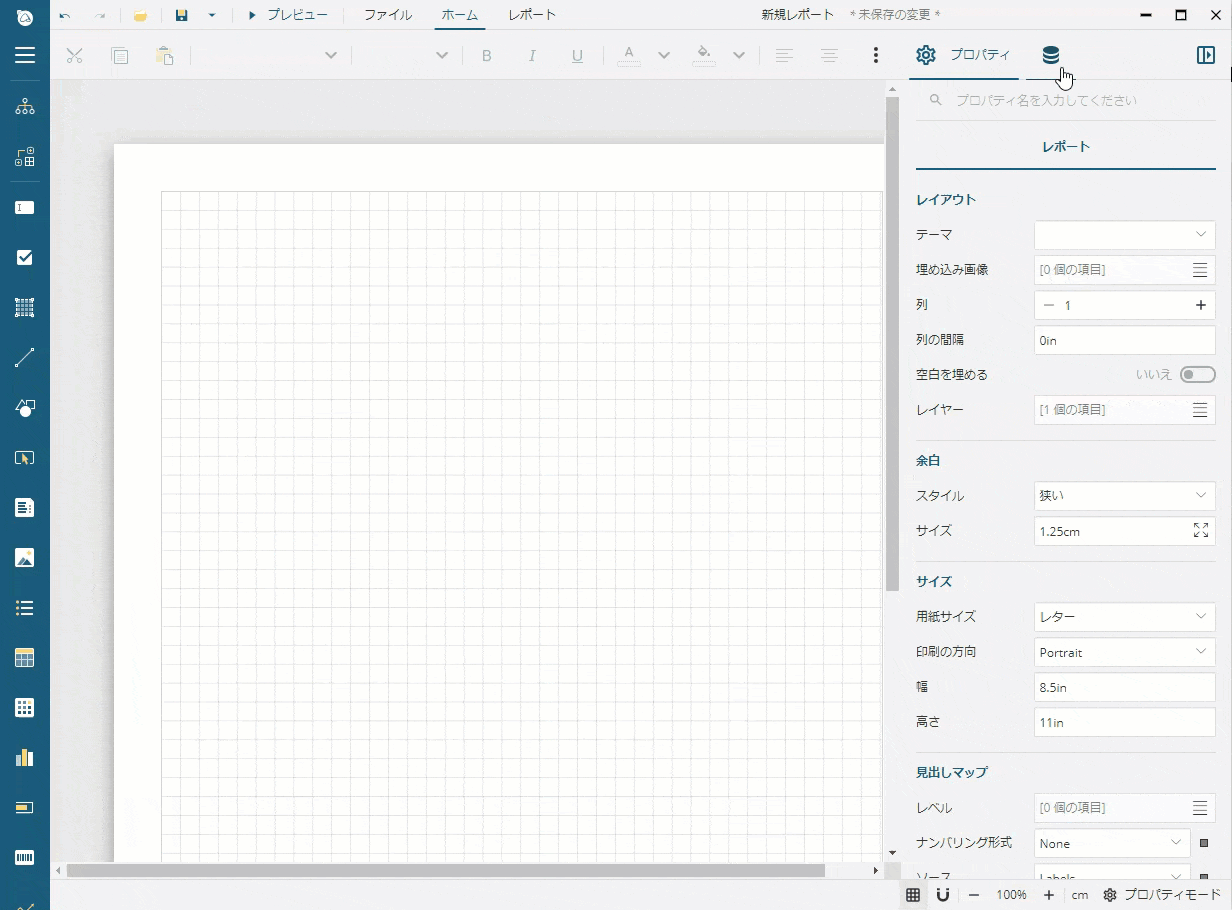
Task: Select the CheckBox tool in sidebar
Action: (25, 257)
